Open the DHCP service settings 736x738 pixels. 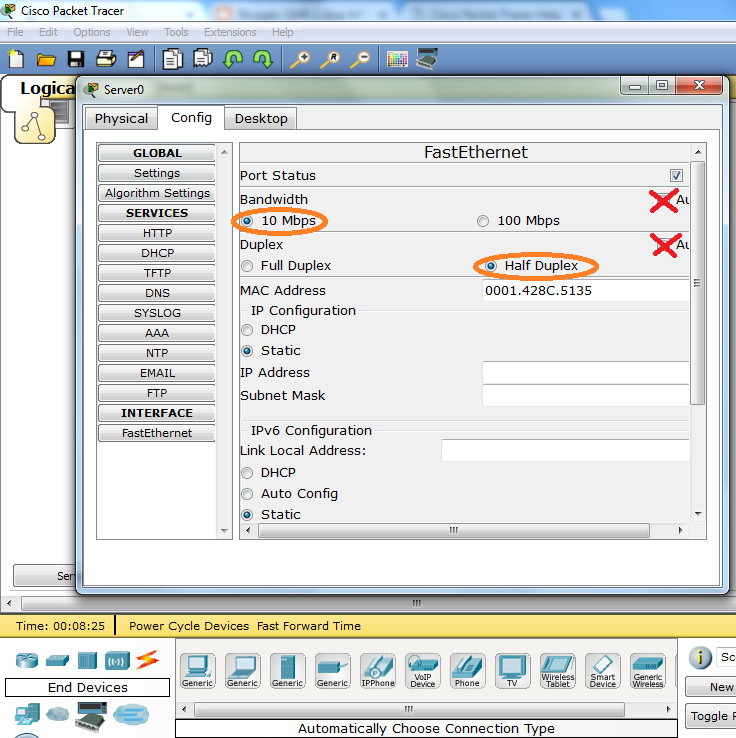(x=157, y=253)
